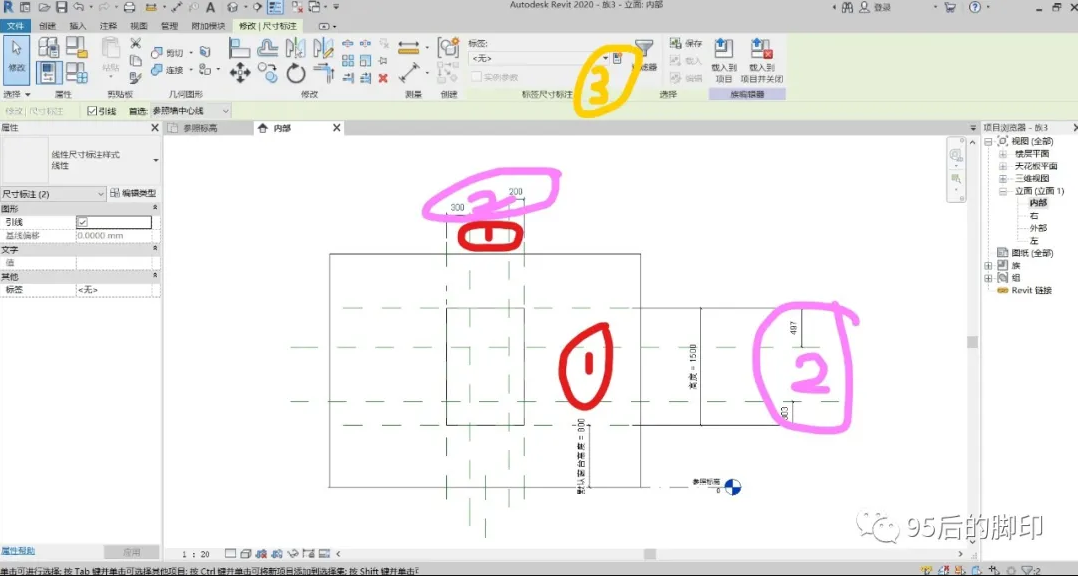1078x576 pixels.
Task: Click the Array tool icon
Action: 348,61
